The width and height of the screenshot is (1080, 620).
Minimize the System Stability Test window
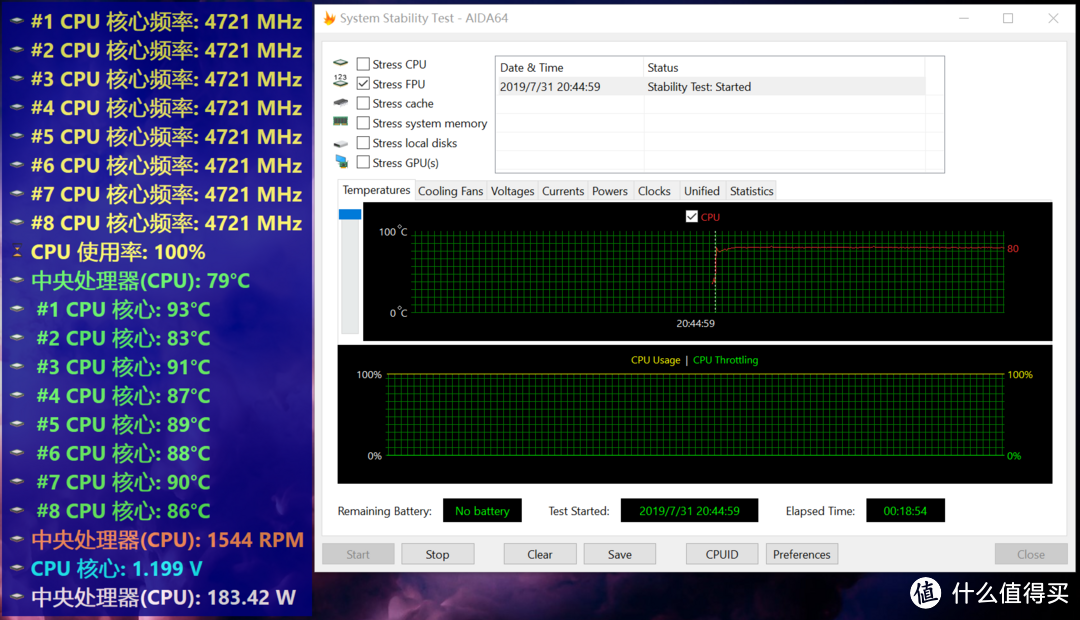[x=964, y=18]
